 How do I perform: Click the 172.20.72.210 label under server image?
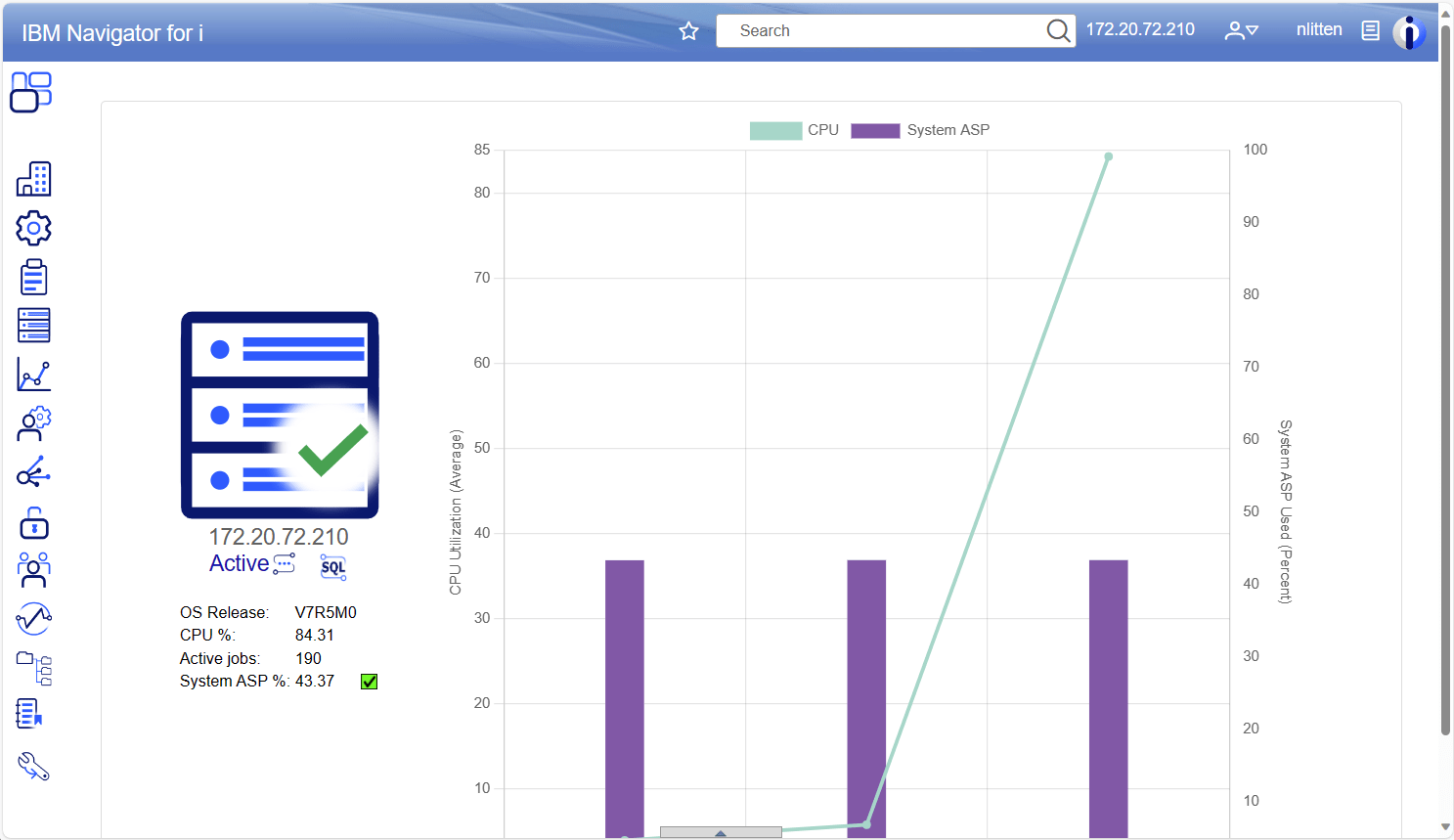[279, 537]
